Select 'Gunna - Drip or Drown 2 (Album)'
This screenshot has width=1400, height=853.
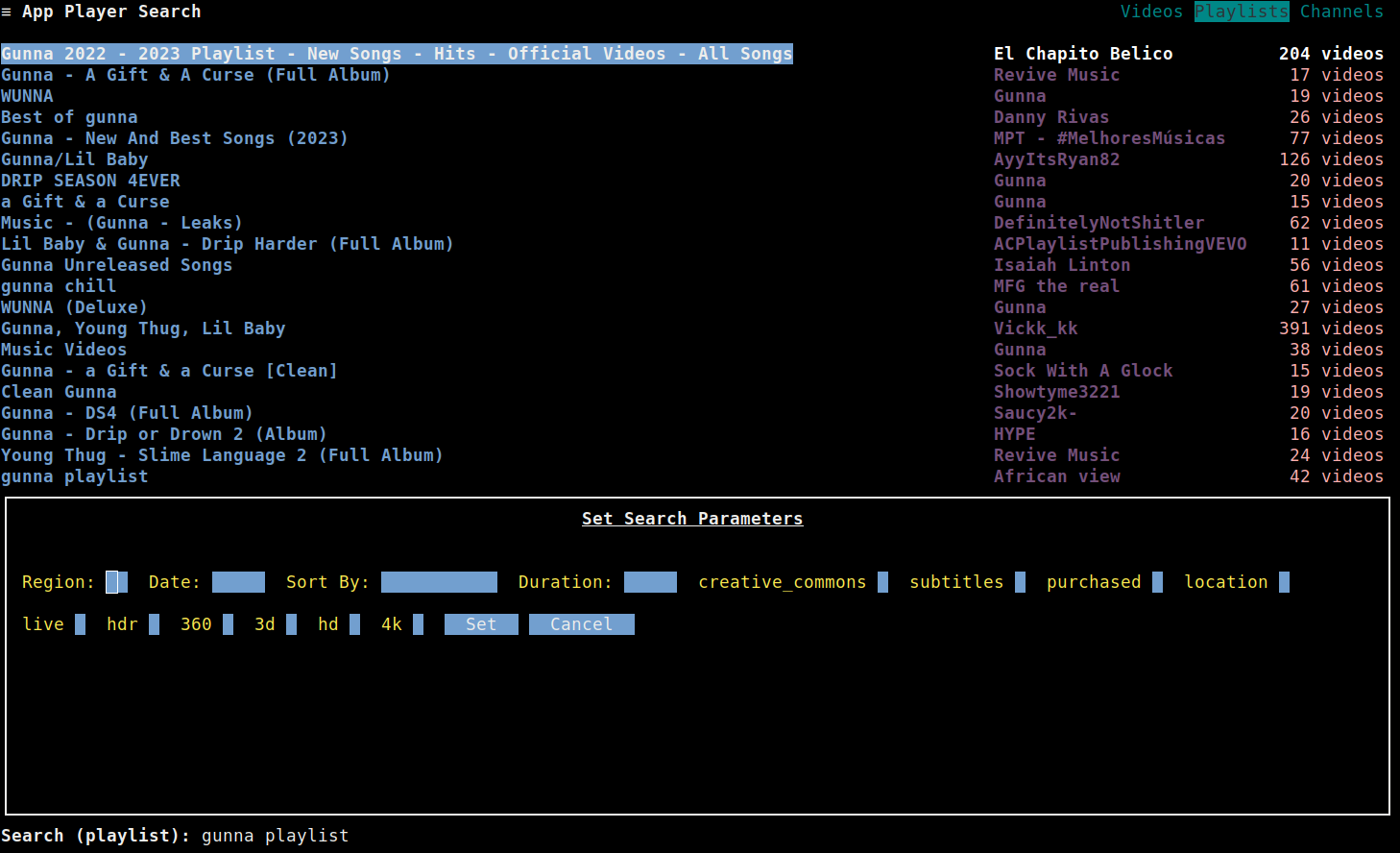[164, 434]
